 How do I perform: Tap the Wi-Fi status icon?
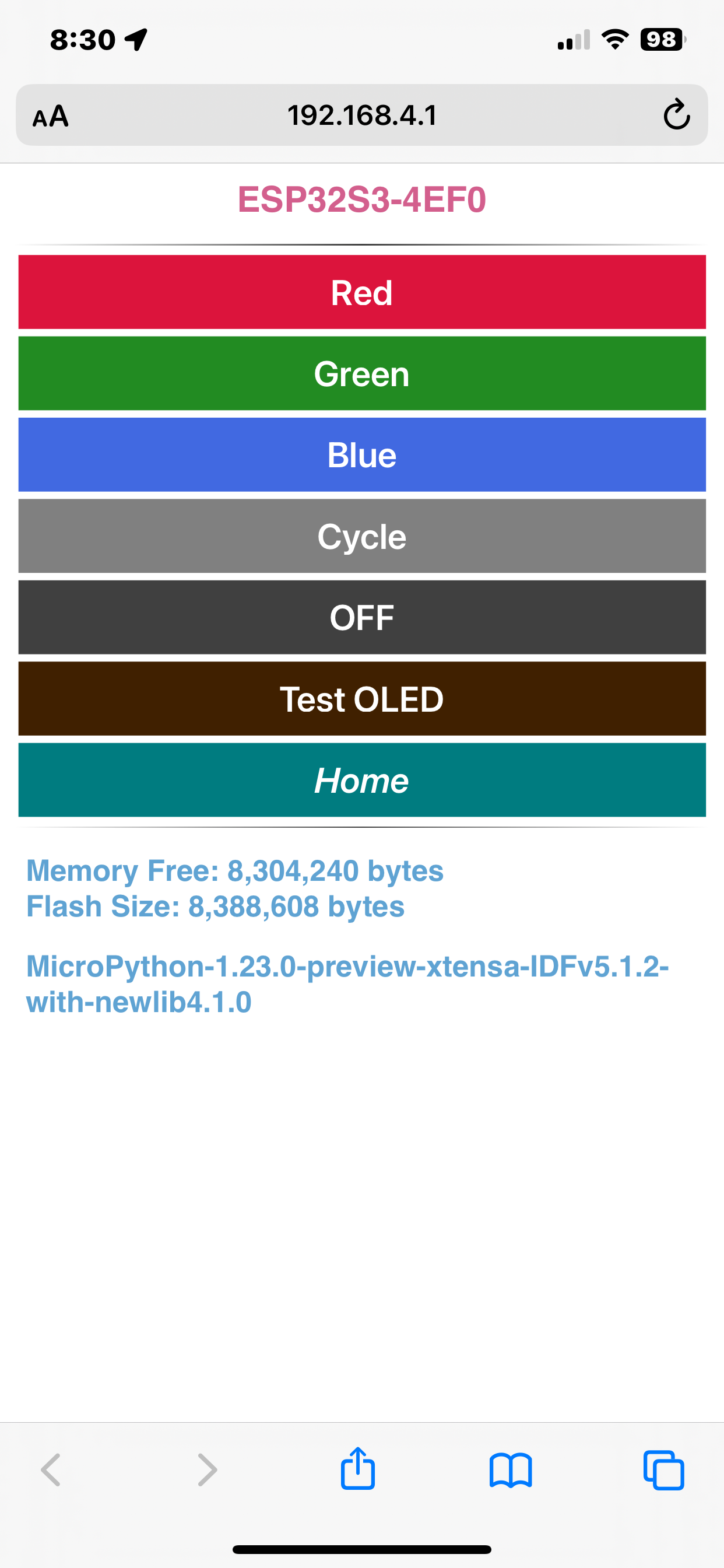tap(614, 40)
